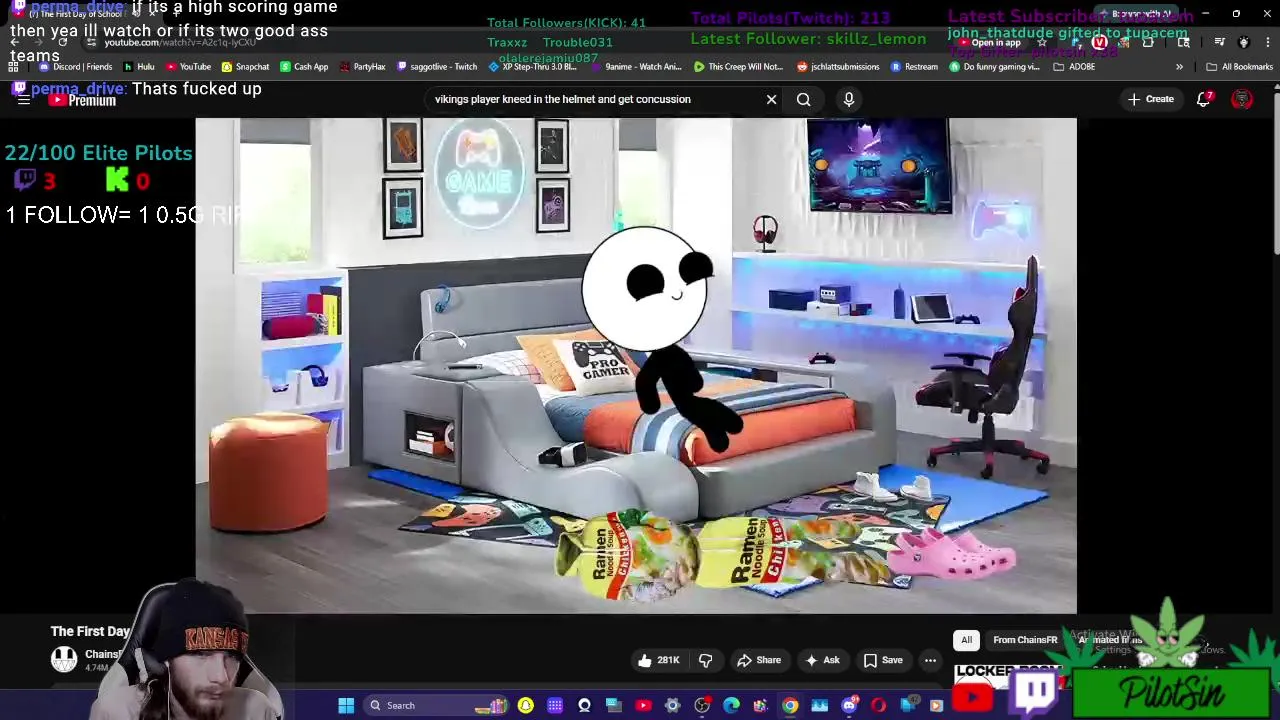
Task: Click the video player to pause
Action: 636,365
